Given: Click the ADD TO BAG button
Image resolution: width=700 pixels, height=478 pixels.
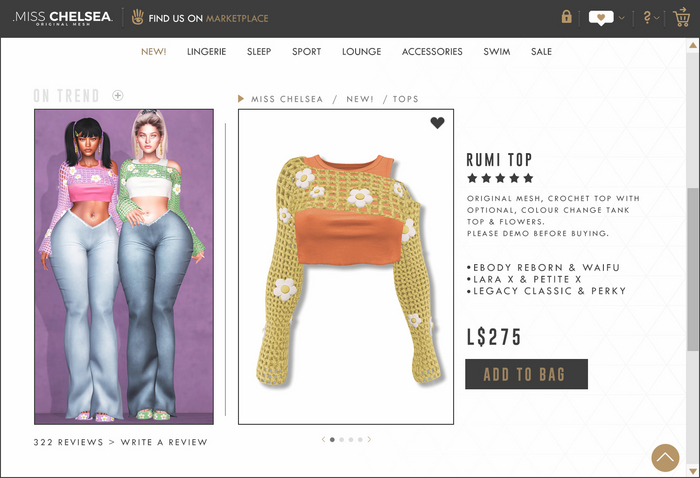Looking at the screenshot, I should (526, 374).
